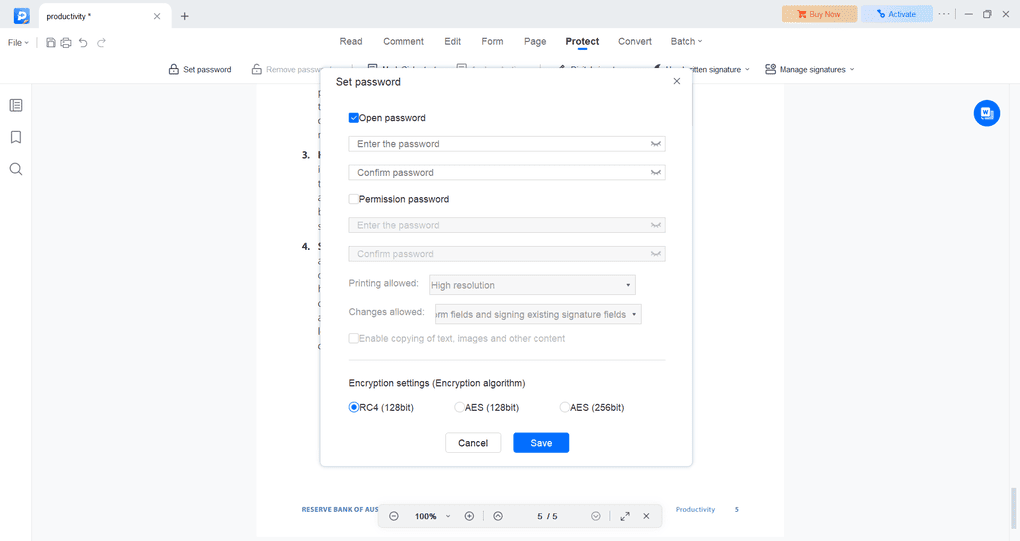
Task: Select RC4 (128bit) encryption
Action: 354,407
